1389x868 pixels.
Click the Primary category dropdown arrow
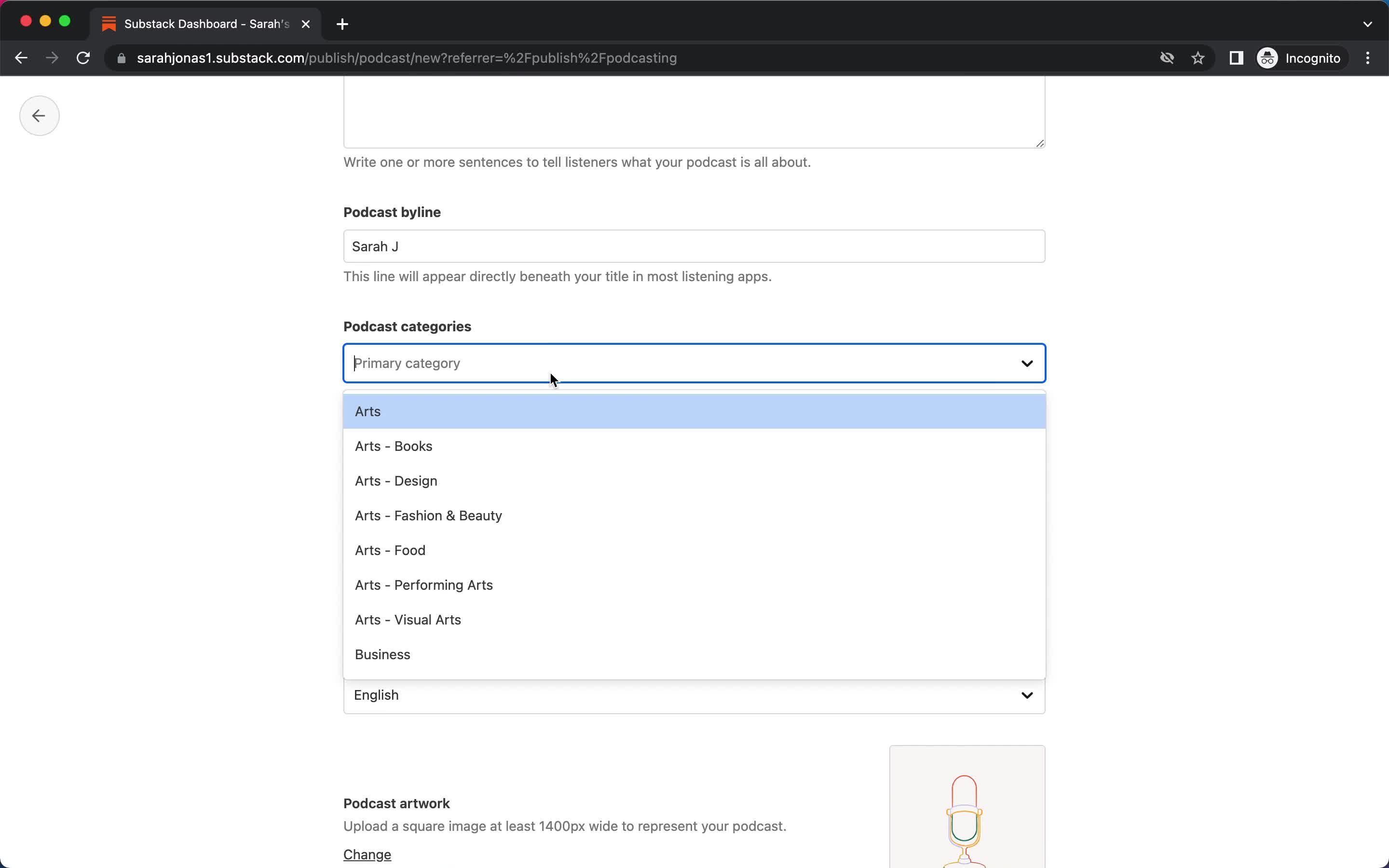pos(1026,364)
